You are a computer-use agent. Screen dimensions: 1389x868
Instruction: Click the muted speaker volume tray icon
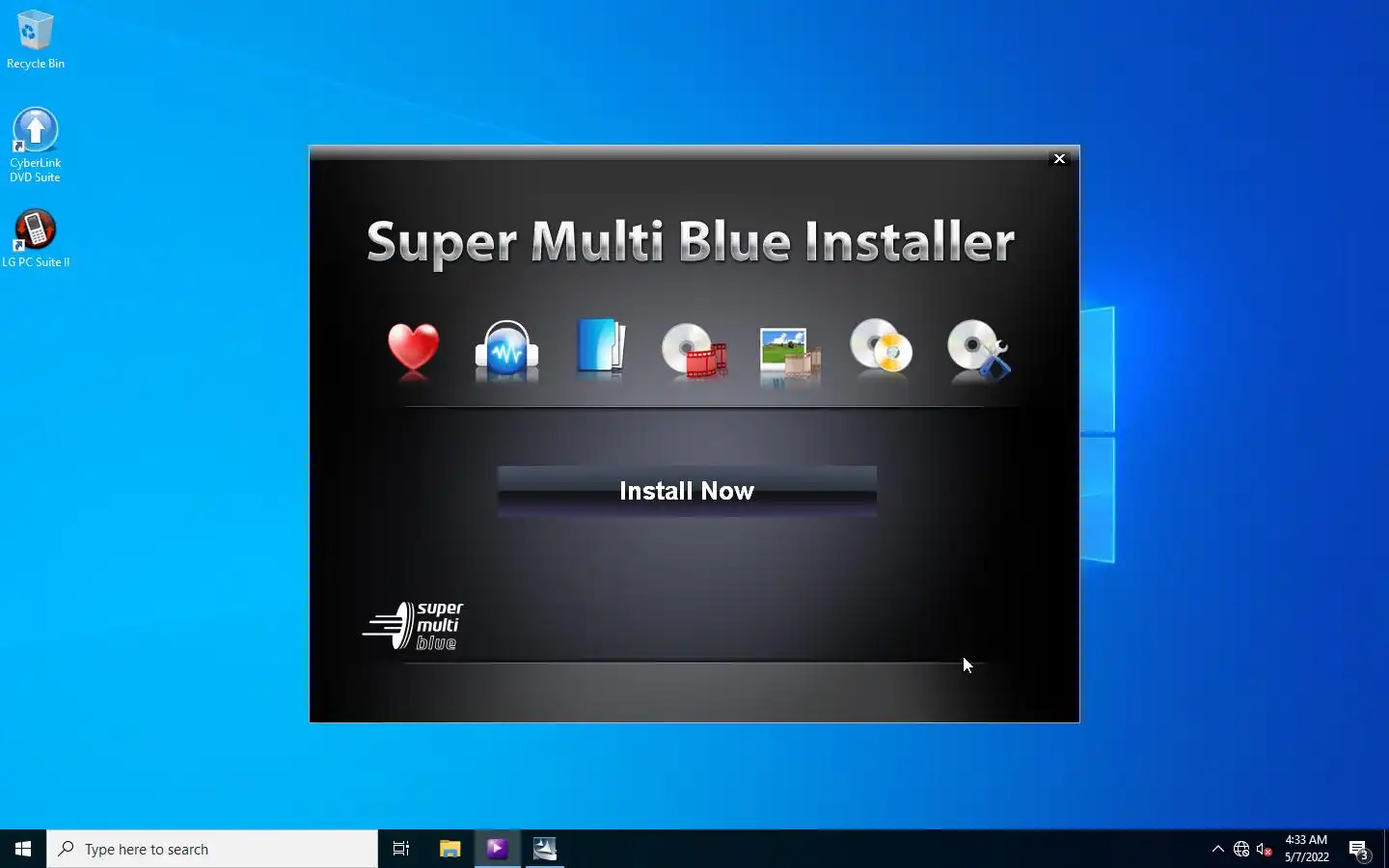coord(1265,850)
